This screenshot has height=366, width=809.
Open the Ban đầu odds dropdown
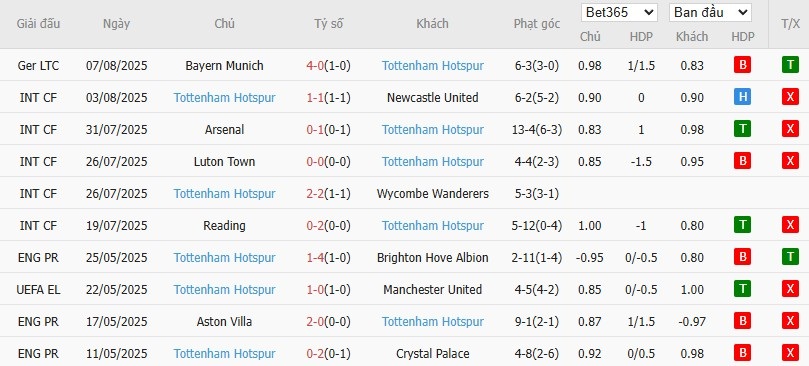coord(710,12)
